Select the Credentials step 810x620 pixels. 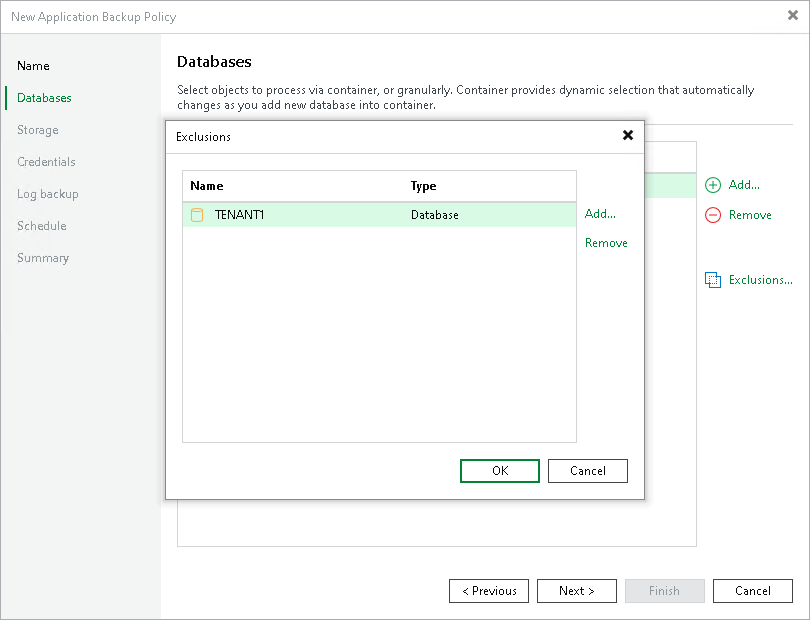tap(46, 162)
